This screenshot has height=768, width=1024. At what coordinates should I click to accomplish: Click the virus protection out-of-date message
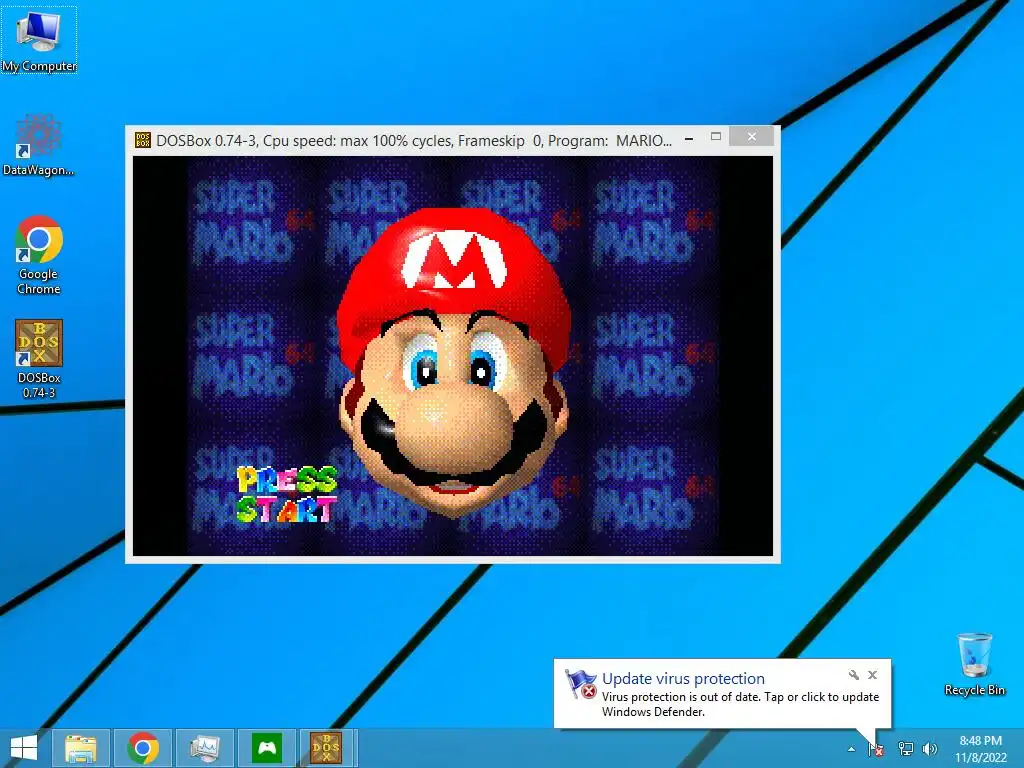(x=740, y=704)
